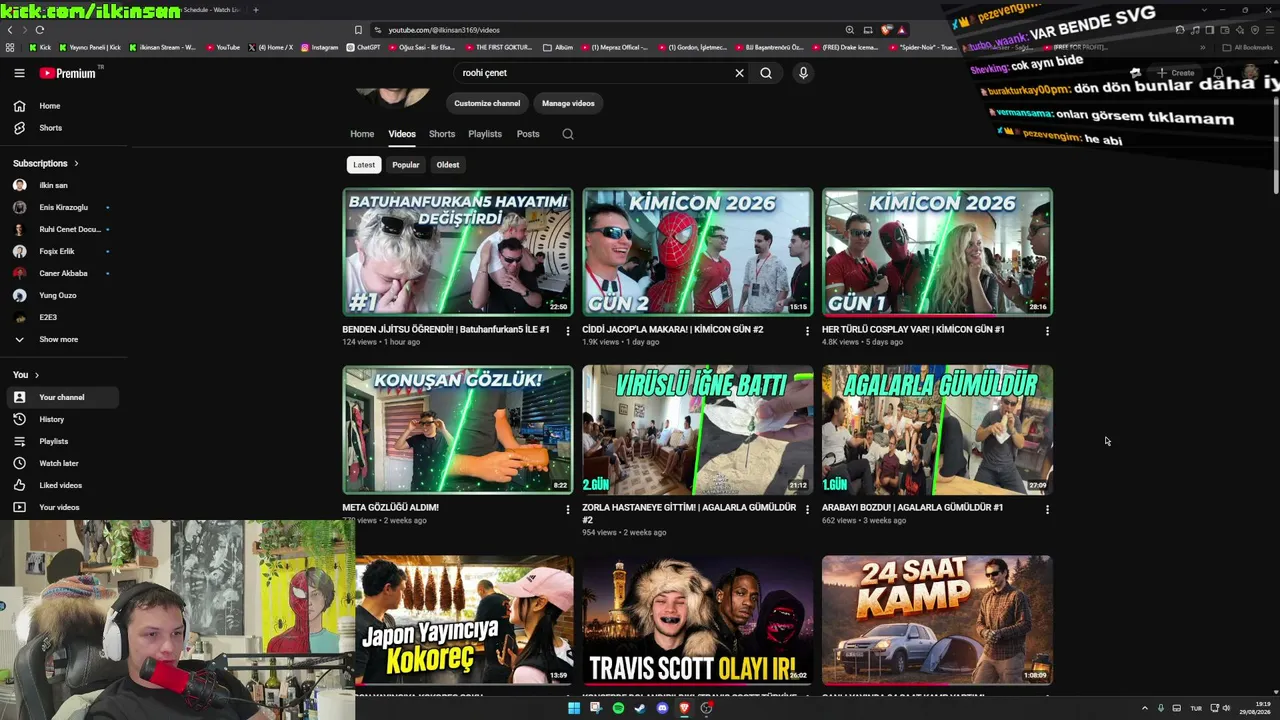The image size is (1280, 720).
Task: Open options for ZORLA HASTANEYE GİTTİM video
Action: click(808, 509)
